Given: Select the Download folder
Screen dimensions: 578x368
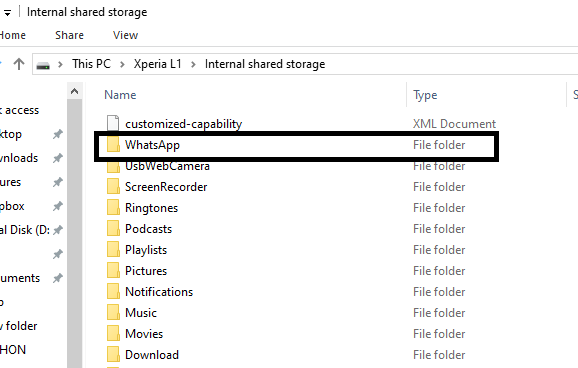Looking at the screenshot, I should (152, 355).
